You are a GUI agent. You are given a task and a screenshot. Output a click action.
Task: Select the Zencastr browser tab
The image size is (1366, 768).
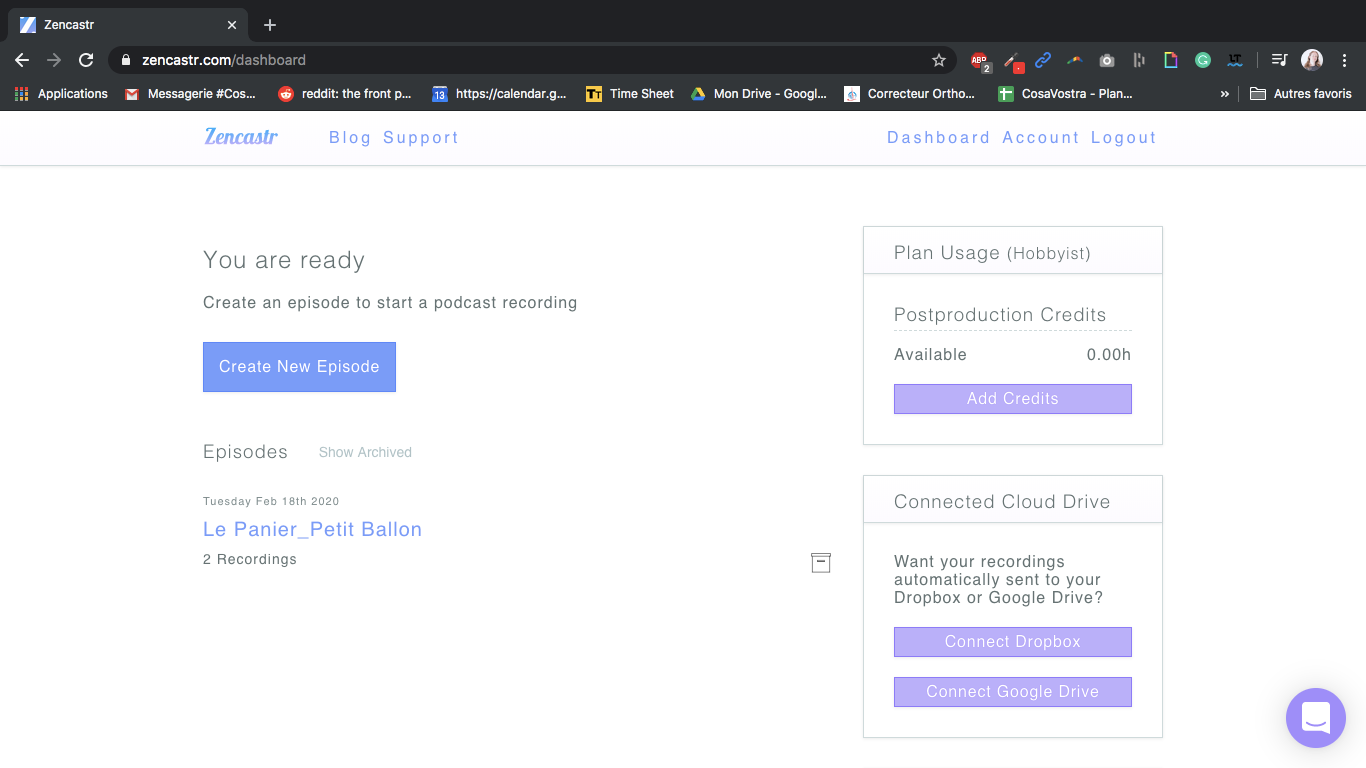pos(130,25)
